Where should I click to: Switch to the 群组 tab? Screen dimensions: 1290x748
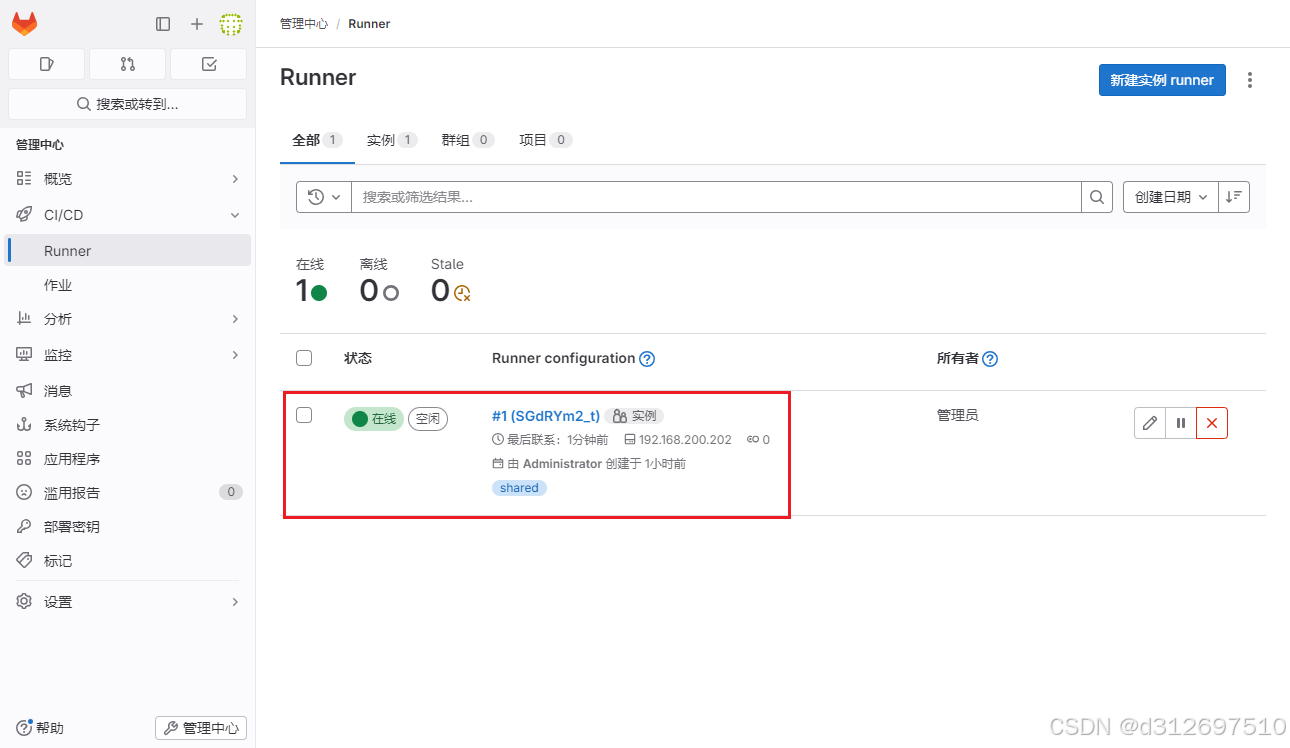pos(468,140)
